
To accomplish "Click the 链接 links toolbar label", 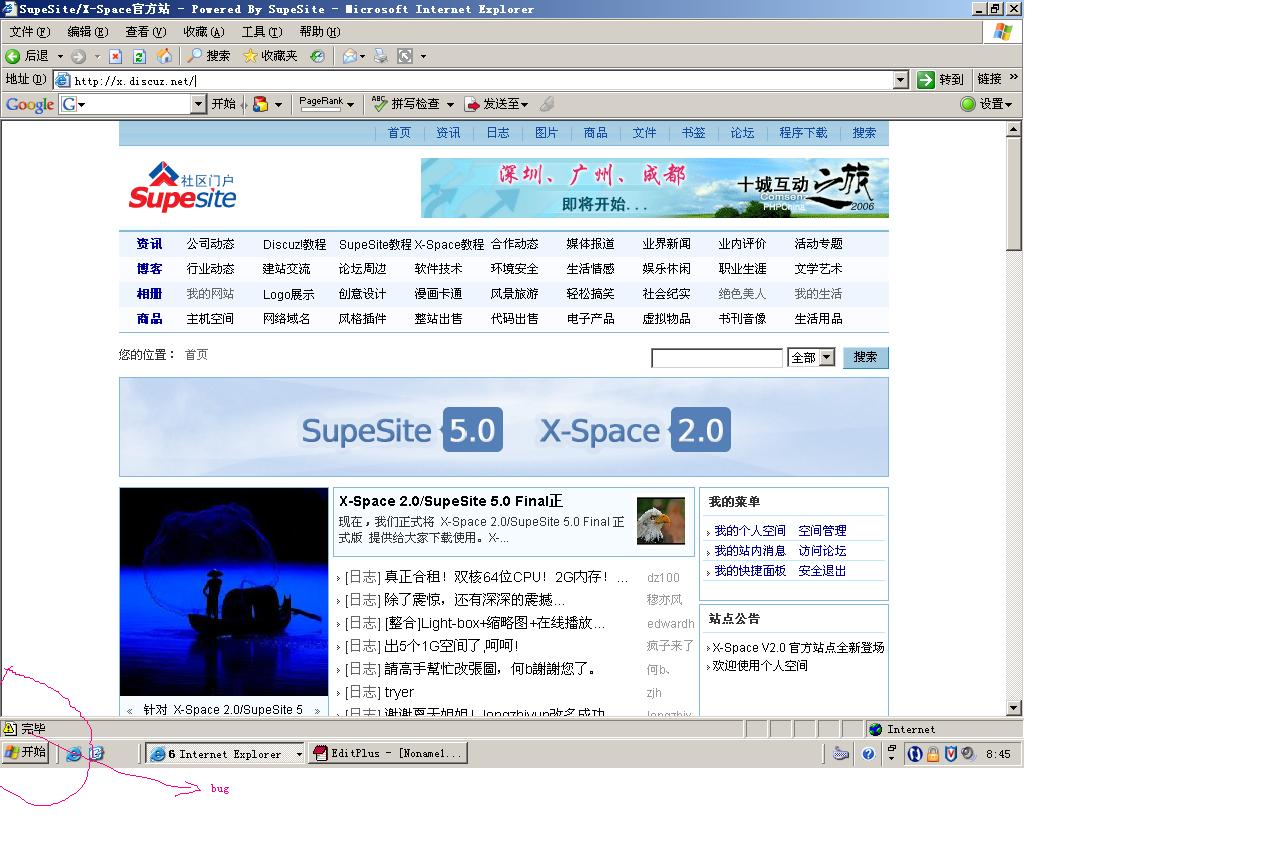I will (990, 79).
